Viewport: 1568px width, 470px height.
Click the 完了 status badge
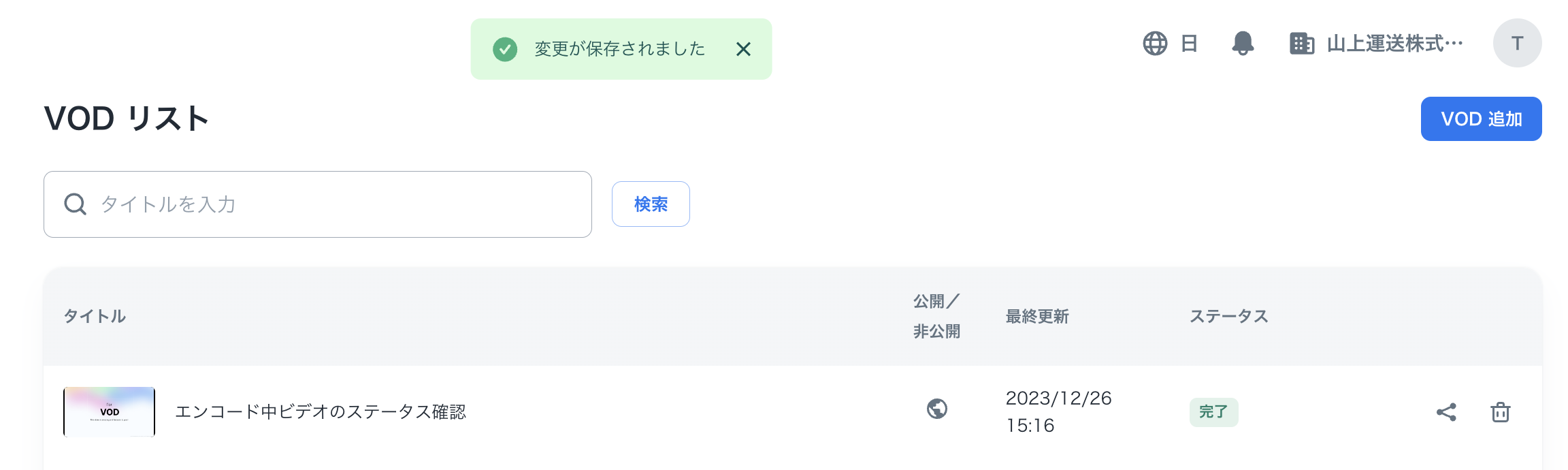(1214, 412)
